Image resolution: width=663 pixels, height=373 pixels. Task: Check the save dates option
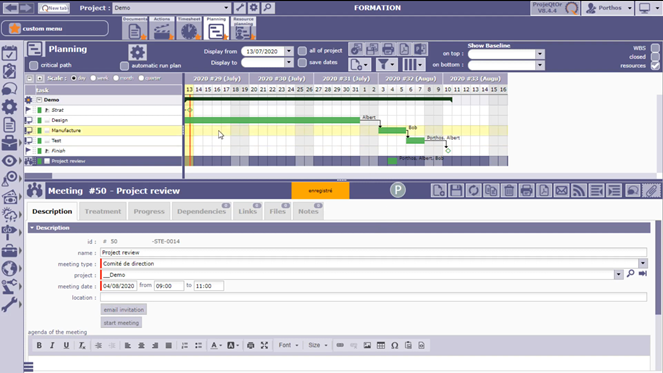tap(302, 63)
